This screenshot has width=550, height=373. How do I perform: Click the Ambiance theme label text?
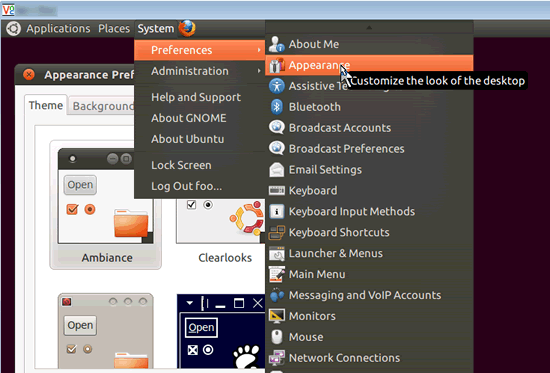(x=107, y=258)
